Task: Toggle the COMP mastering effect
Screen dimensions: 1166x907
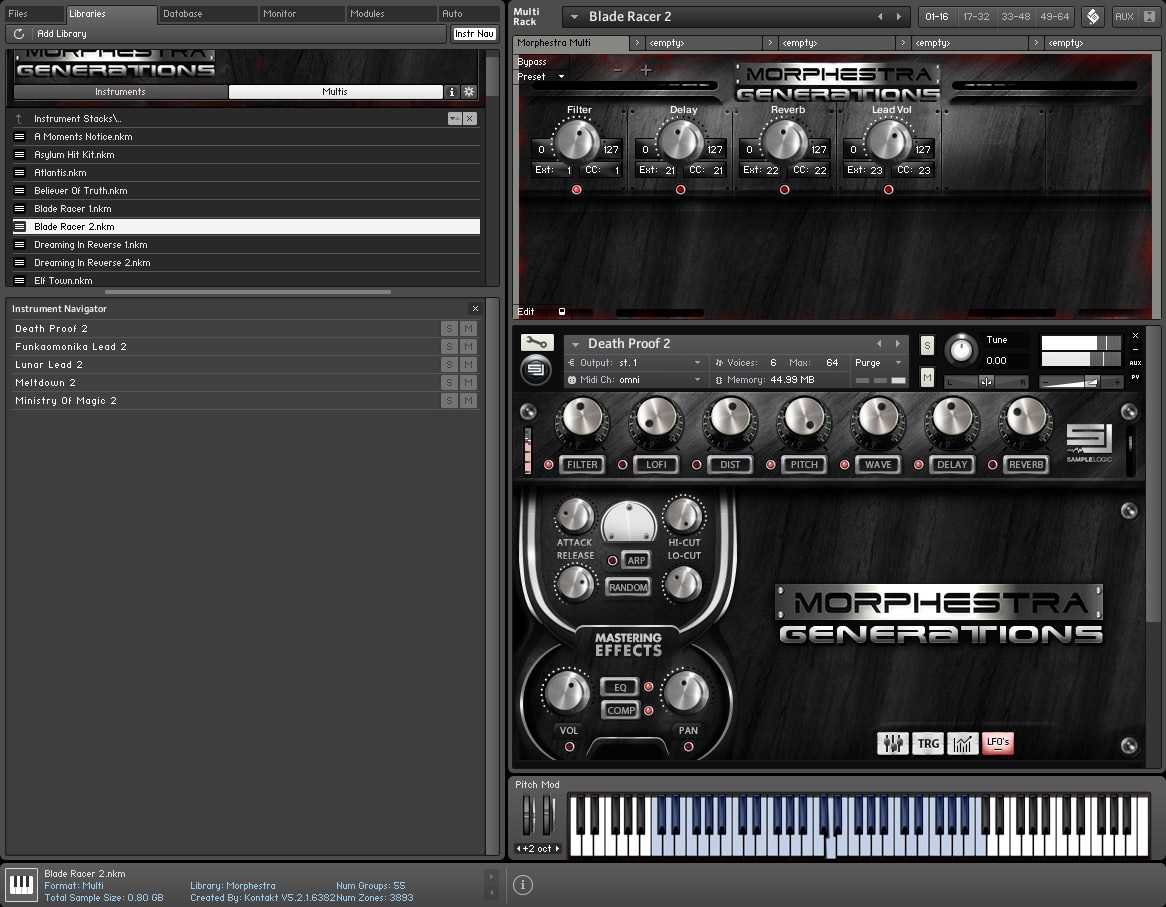Action: tap(620, 710)
